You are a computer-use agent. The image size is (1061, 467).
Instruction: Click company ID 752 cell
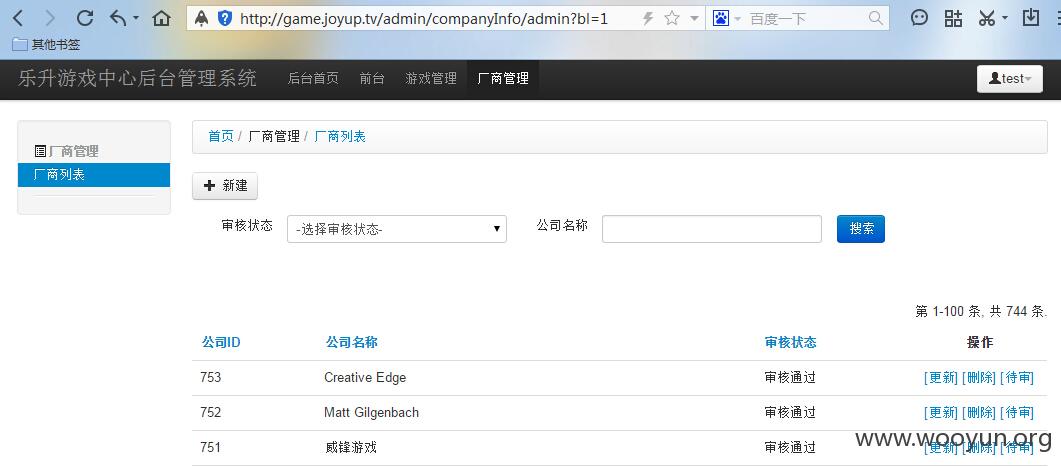[x=210, y=412]
